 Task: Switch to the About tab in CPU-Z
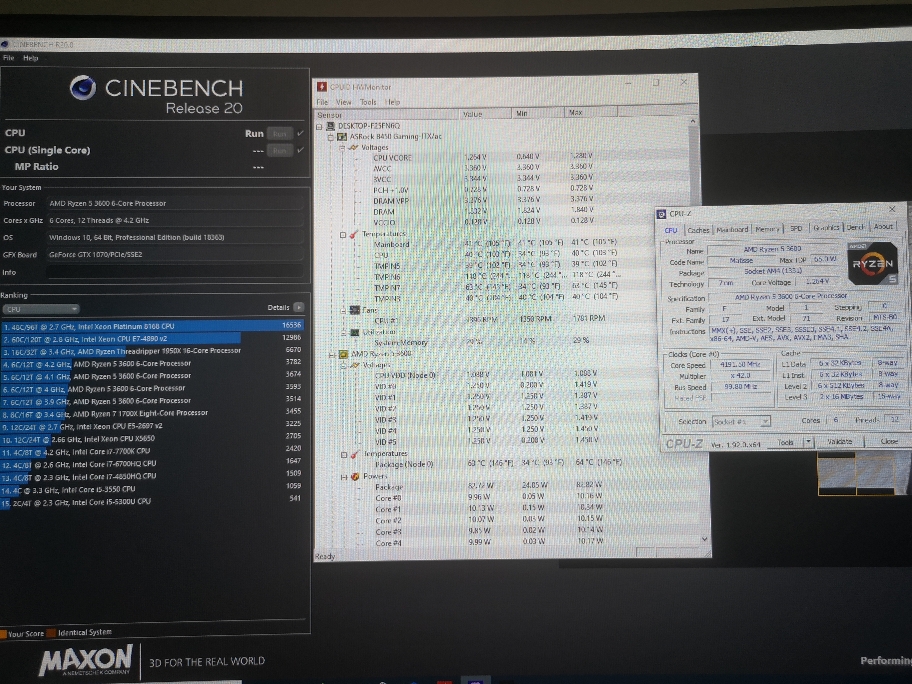[x=883, y=227]
